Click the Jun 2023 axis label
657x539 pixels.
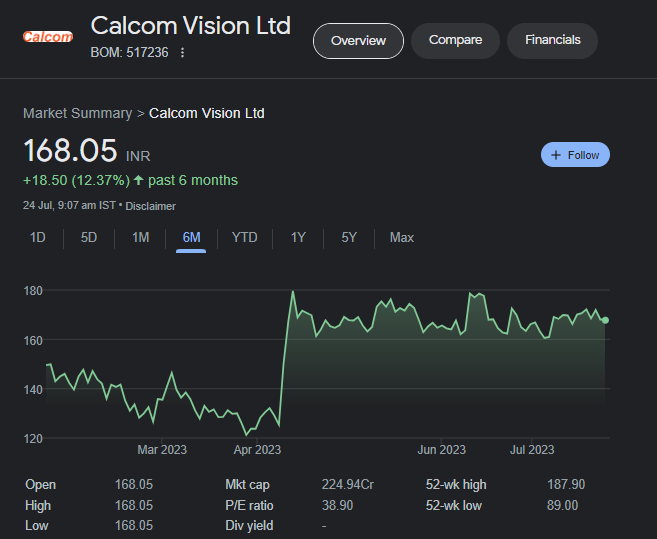coord(442,450)
